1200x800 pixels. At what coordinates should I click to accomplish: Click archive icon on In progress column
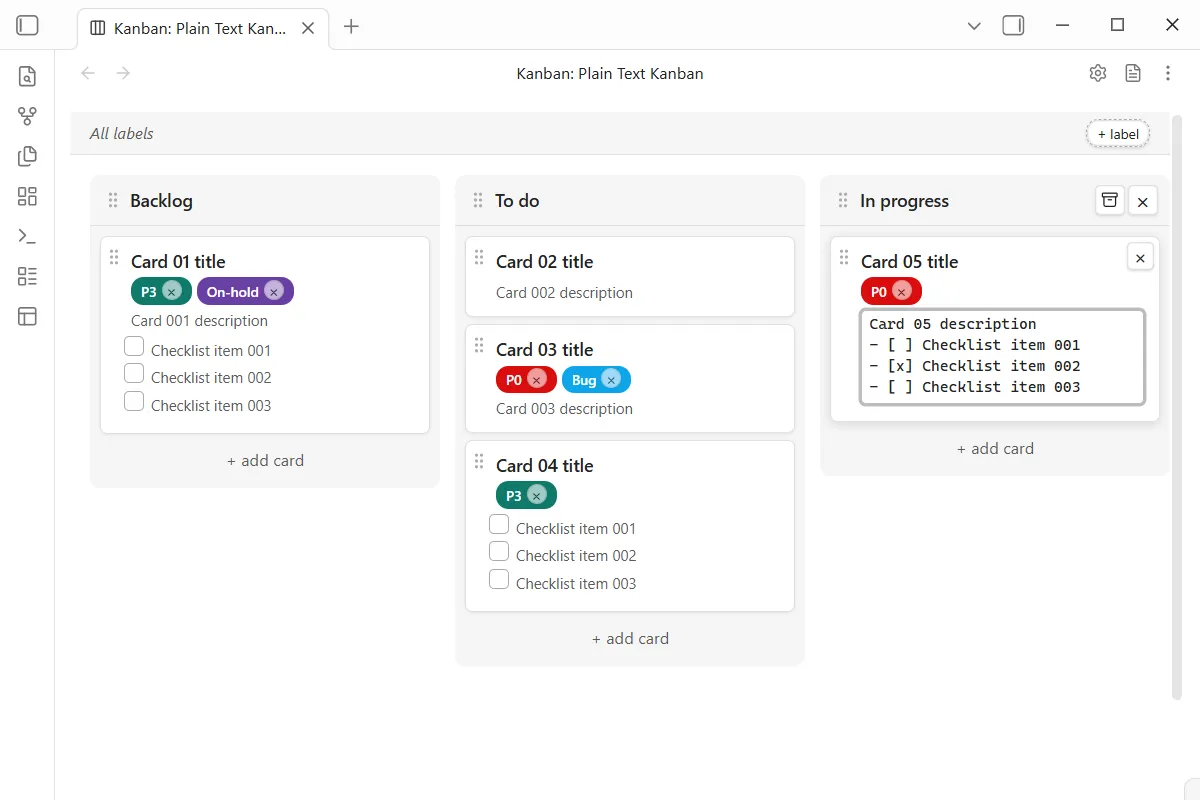pos(1110,200)
